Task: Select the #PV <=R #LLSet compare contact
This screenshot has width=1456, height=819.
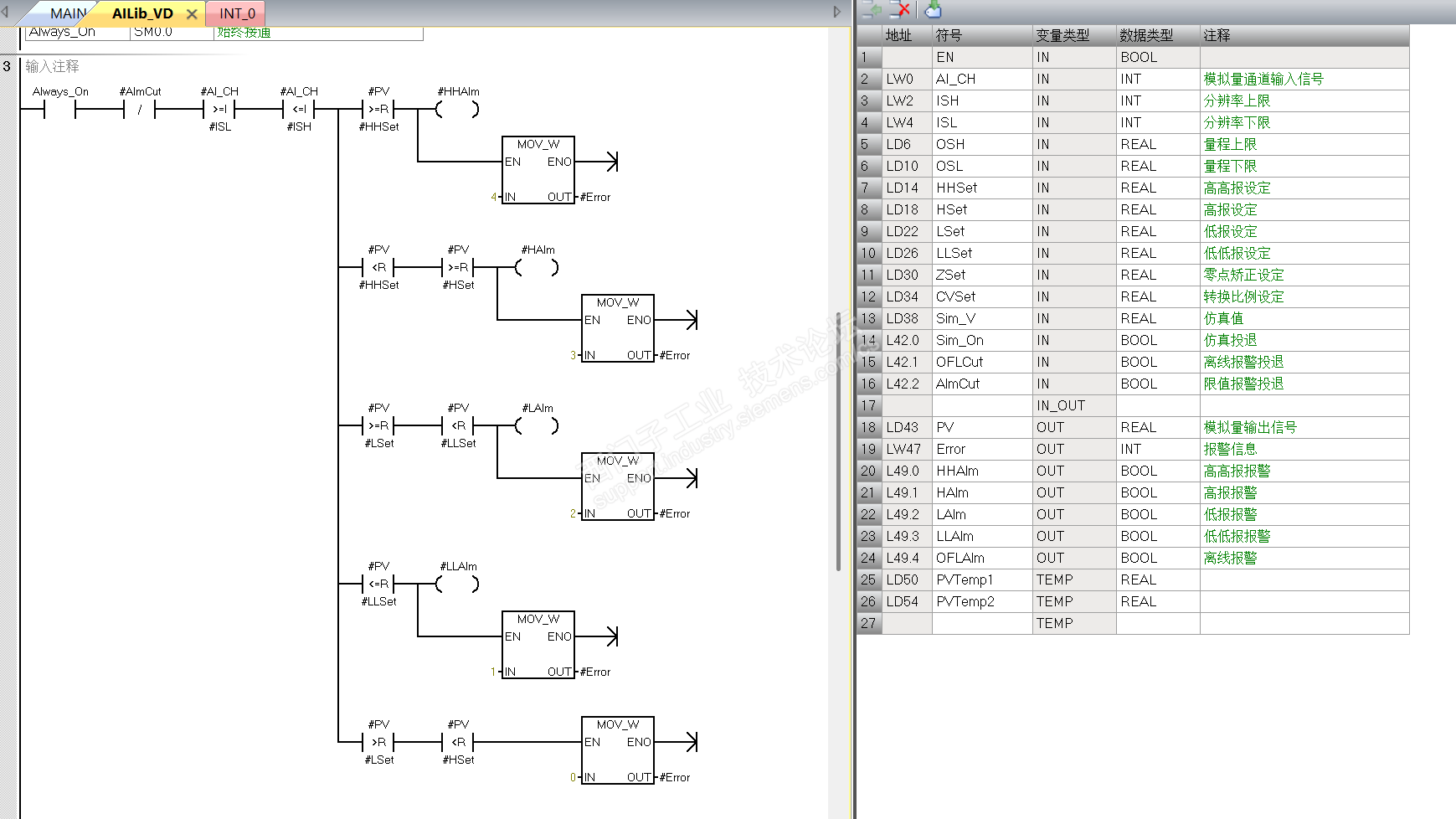Action: point(378,584)
